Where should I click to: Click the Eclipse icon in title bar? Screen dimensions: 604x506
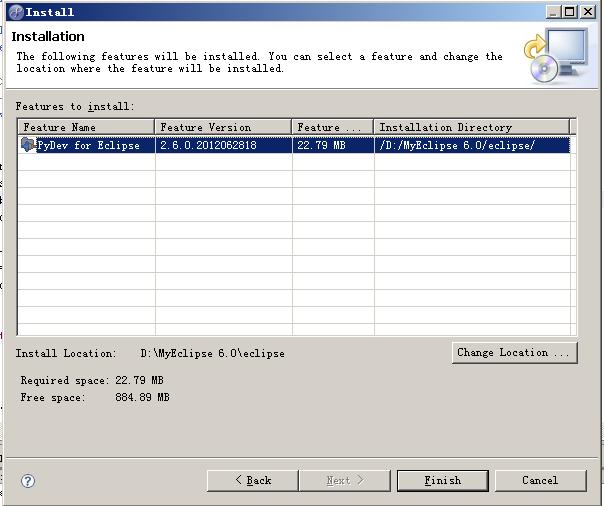16,12
